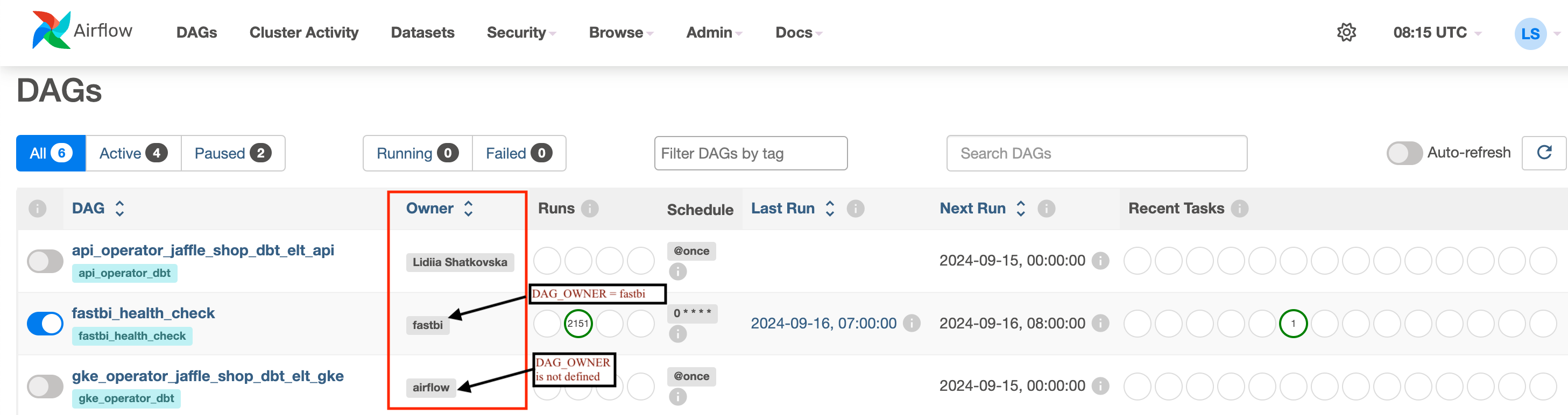1568x415 pixels.
Task: Click the Airflow pinwheel logo
Action: pos(51,30)
